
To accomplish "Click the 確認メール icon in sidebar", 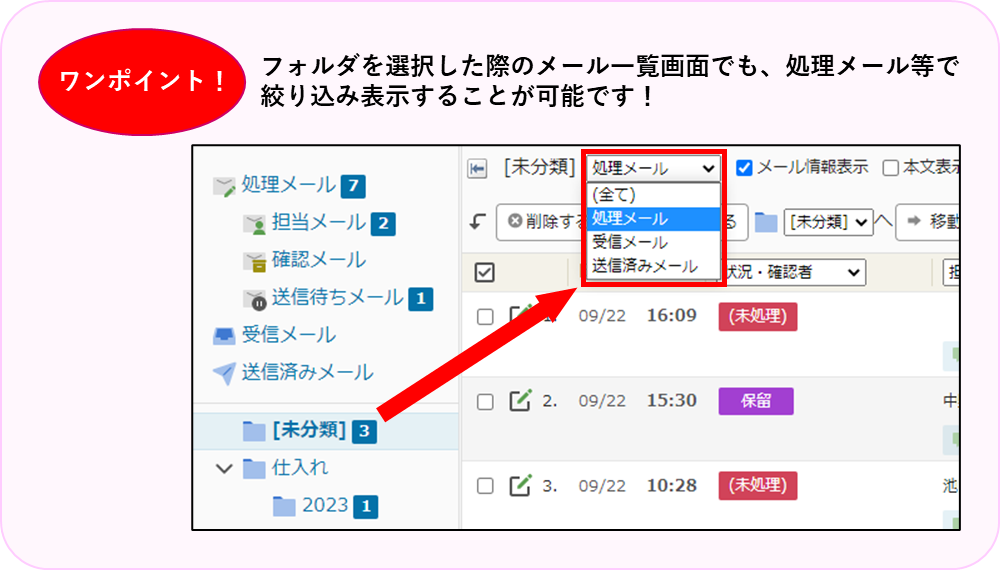I will [255, 261].
